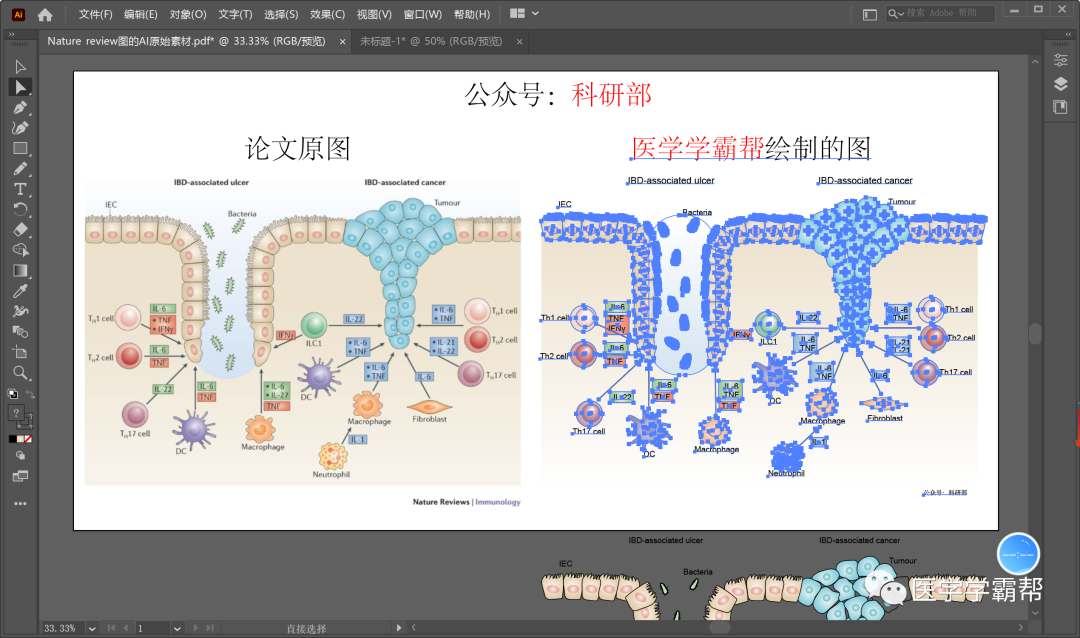The height and width of the screenshot is (638, 1080).
Task: Select the Pen tool
Action: click(20, 107)
